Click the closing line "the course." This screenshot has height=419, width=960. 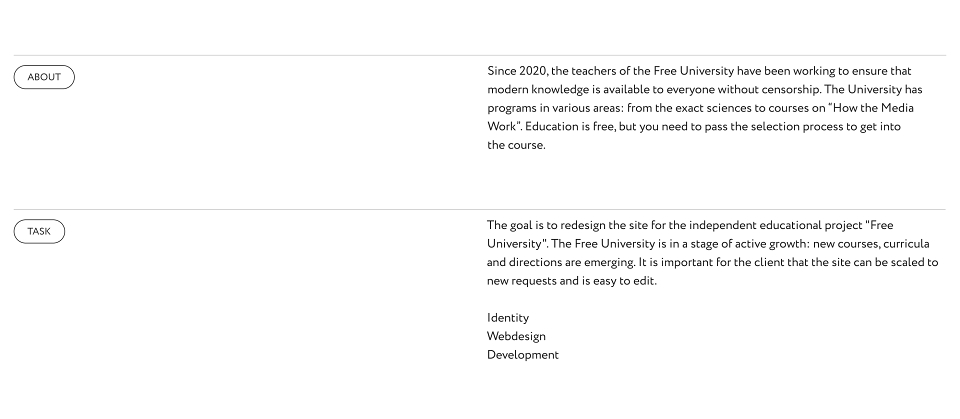pyautogui.click(x=516, y=145)
